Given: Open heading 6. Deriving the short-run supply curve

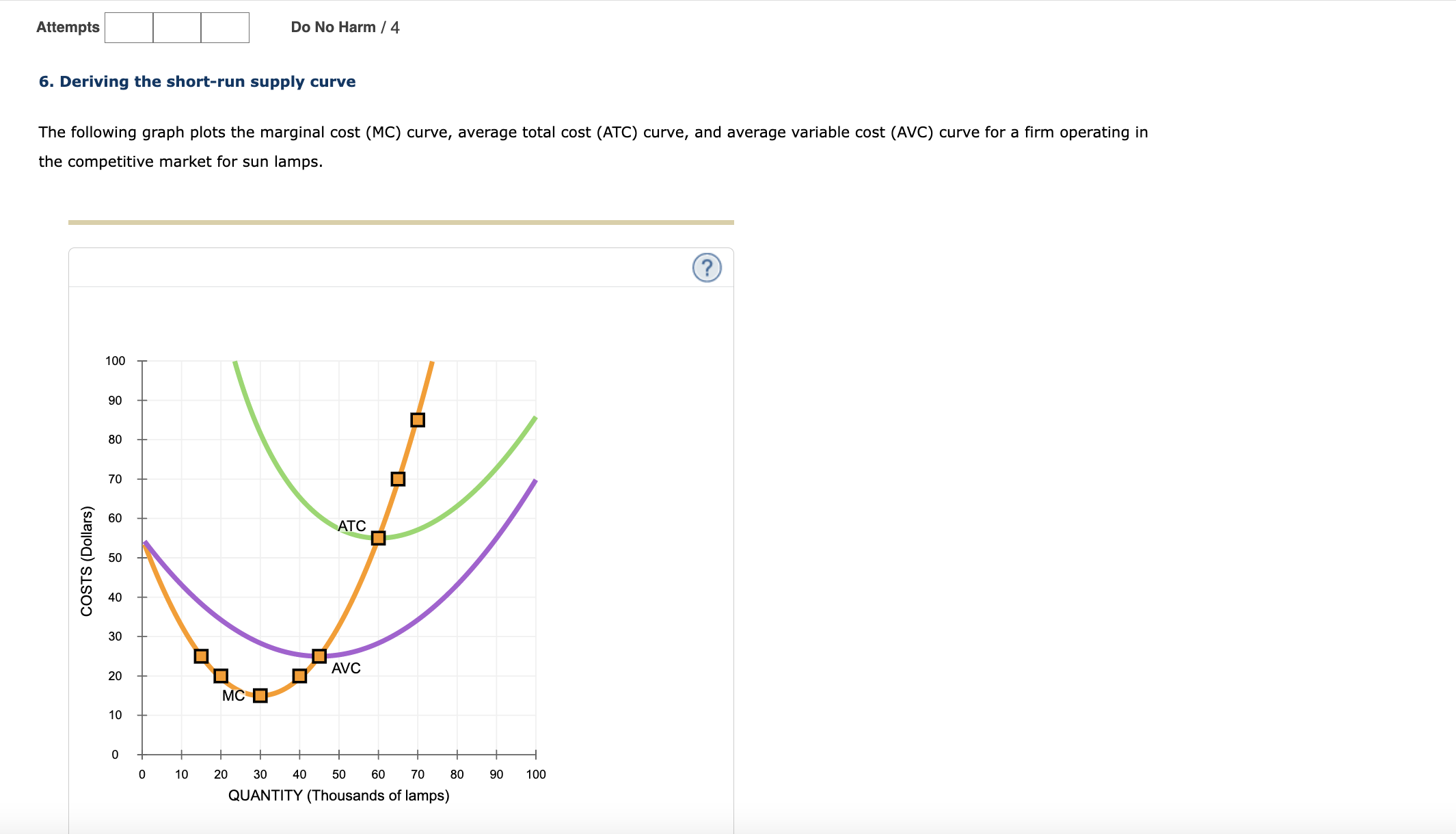Looking at the screenshot, I should 197,81.
